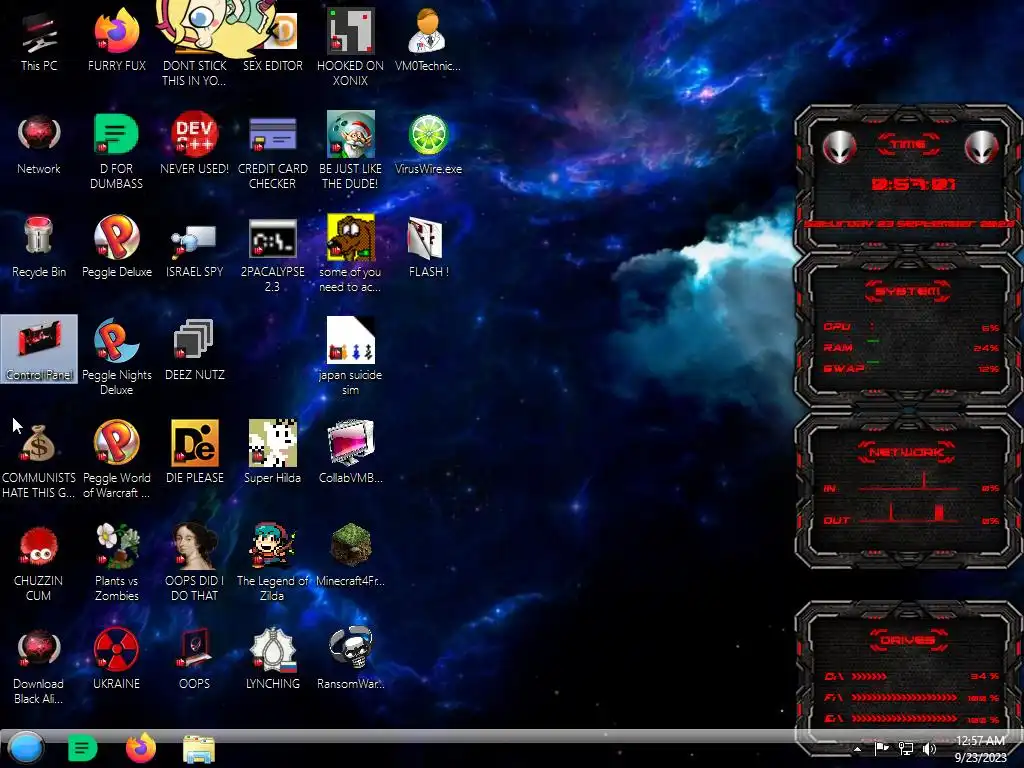Open the COMMUNISTS HATE THIS G... money bag icon

pos(39,460)
